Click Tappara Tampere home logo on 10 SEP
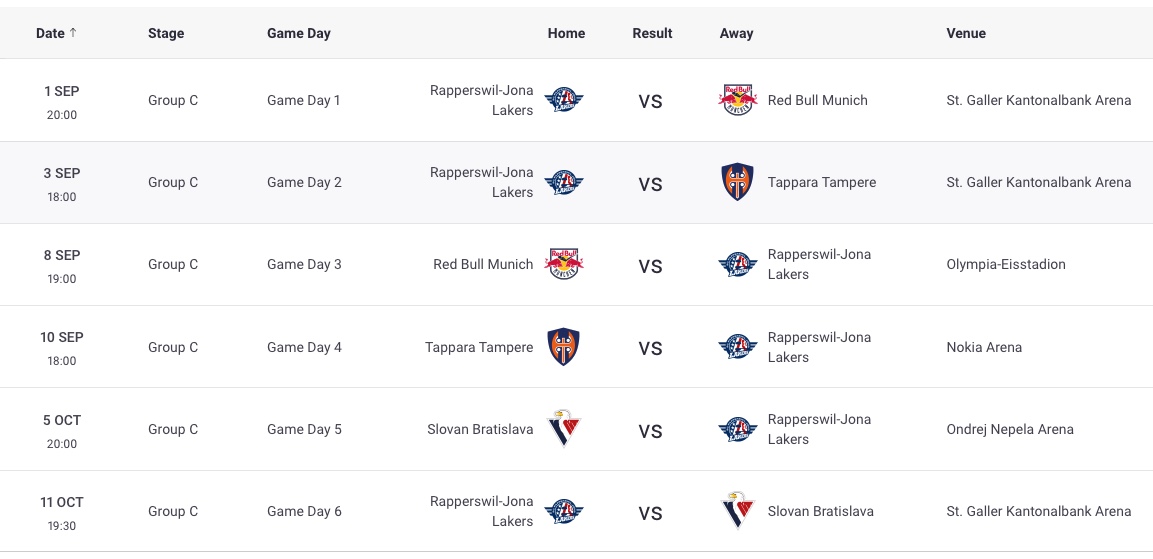The image size is (1153, 559). tap(564, 347)
